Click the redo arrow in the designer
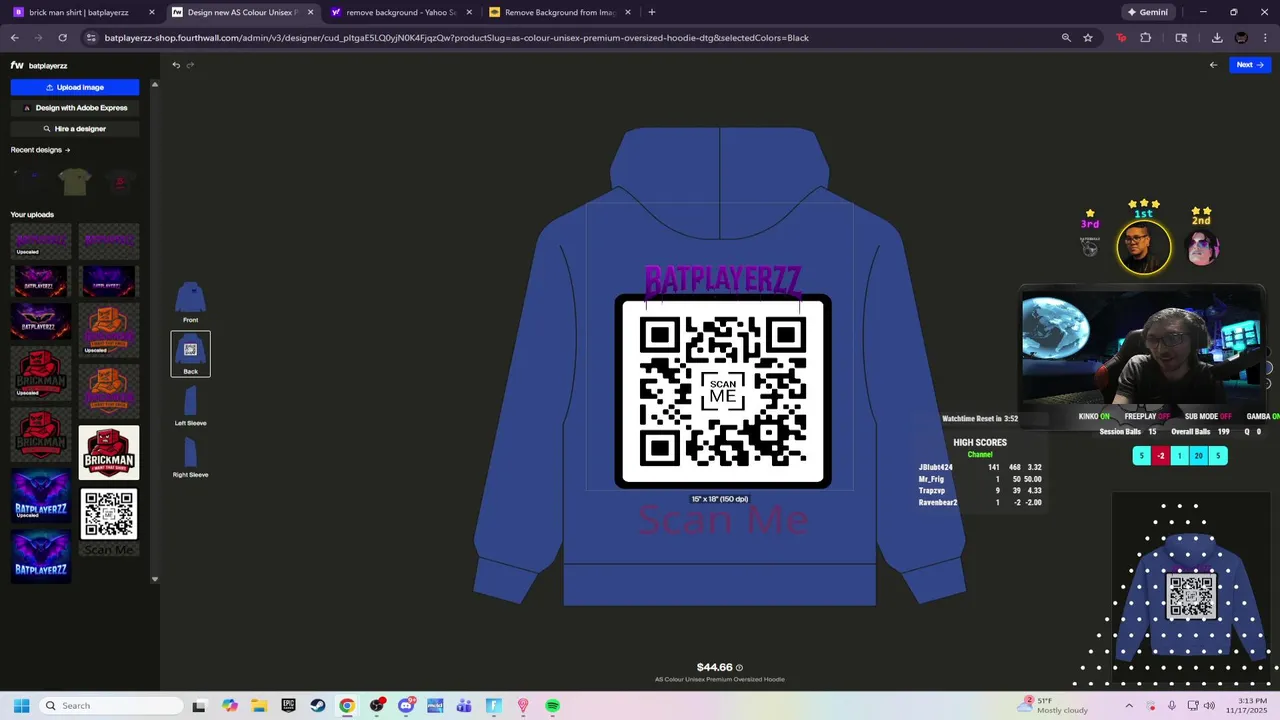This screenshot has width=1280, height=720. pyautogui.click(x=191, y=65)
